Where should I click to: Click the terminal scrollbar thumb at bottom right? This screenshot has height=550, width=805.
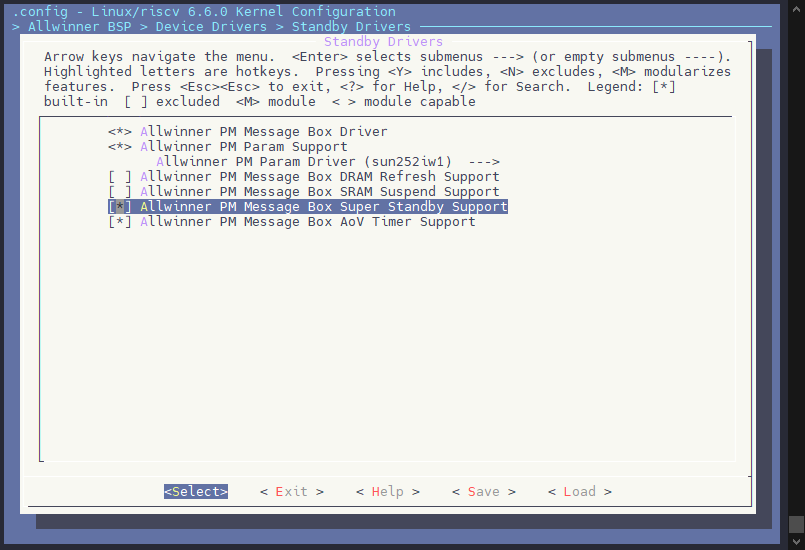coord(796,524)
